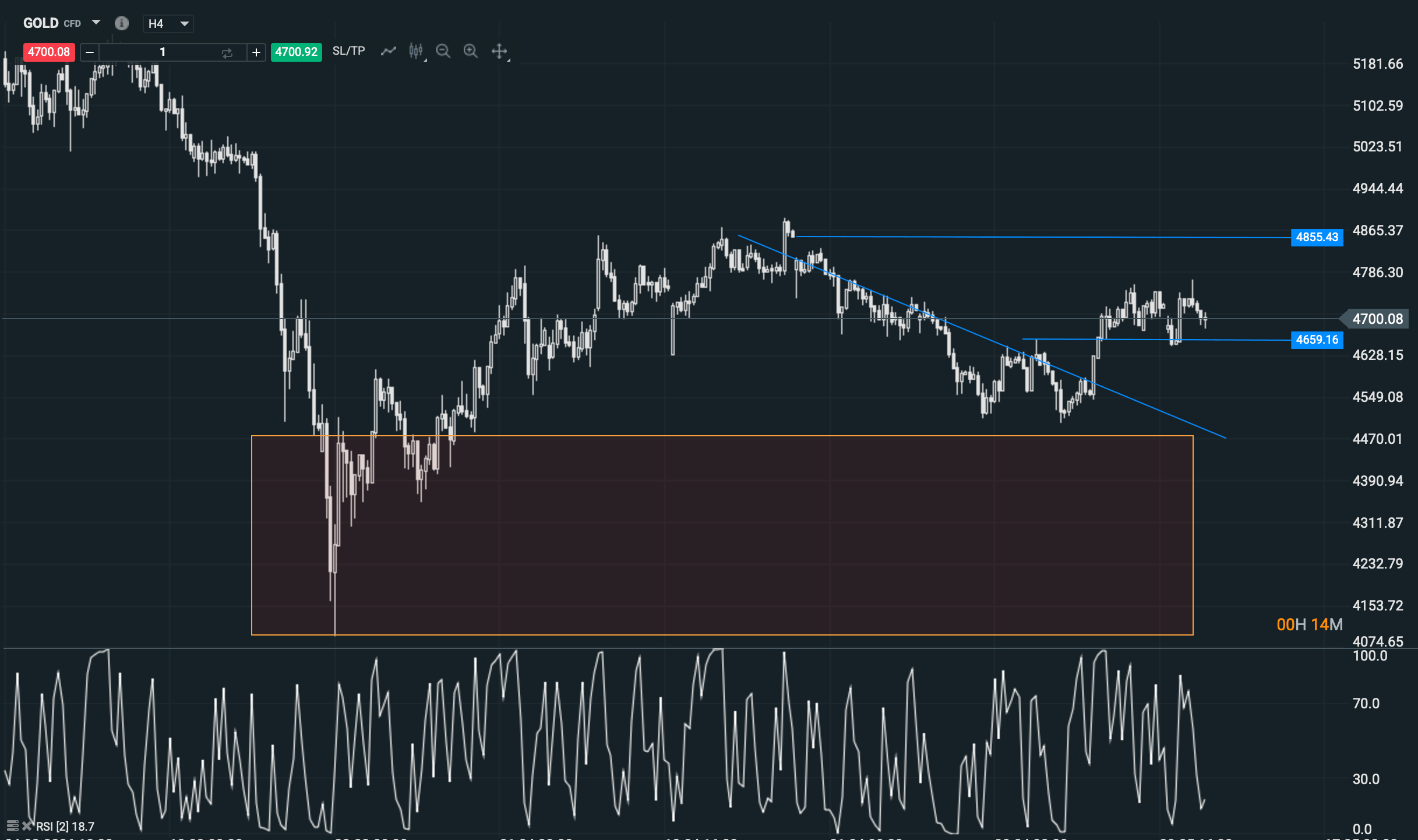The height and width of the screenshot is (840, 1418).
Task: Open the chart type candlestick icon
Action: (x=416, y=51)
